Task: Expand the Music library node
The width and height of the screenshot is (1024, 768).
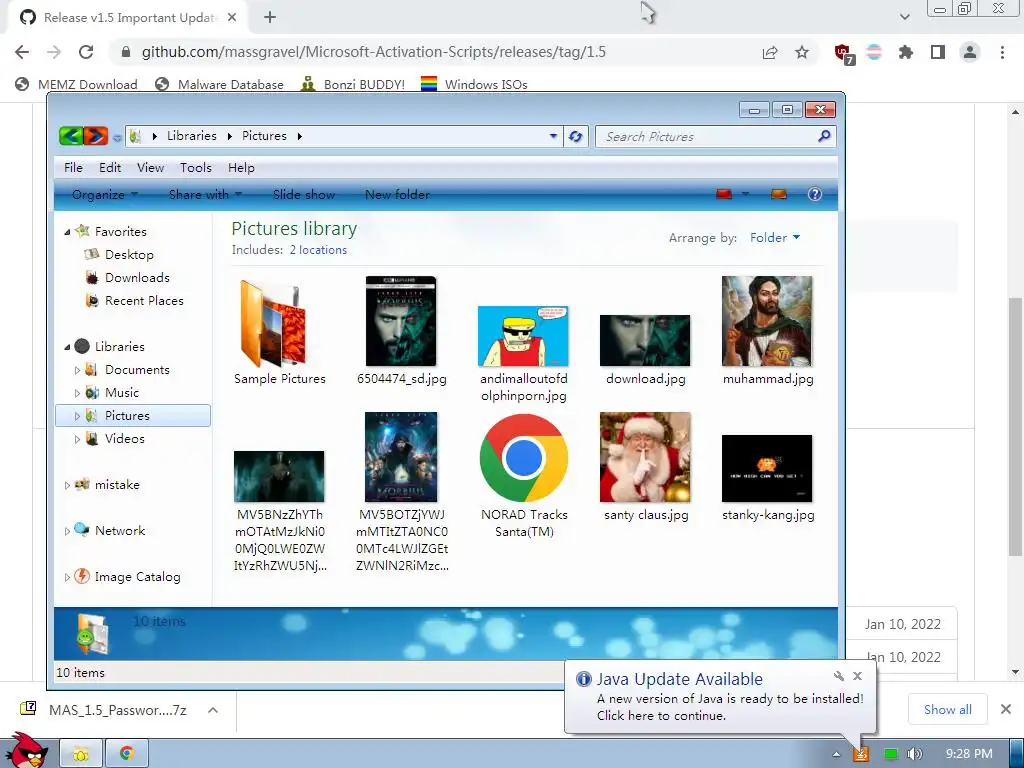Action: click(77, 393)
